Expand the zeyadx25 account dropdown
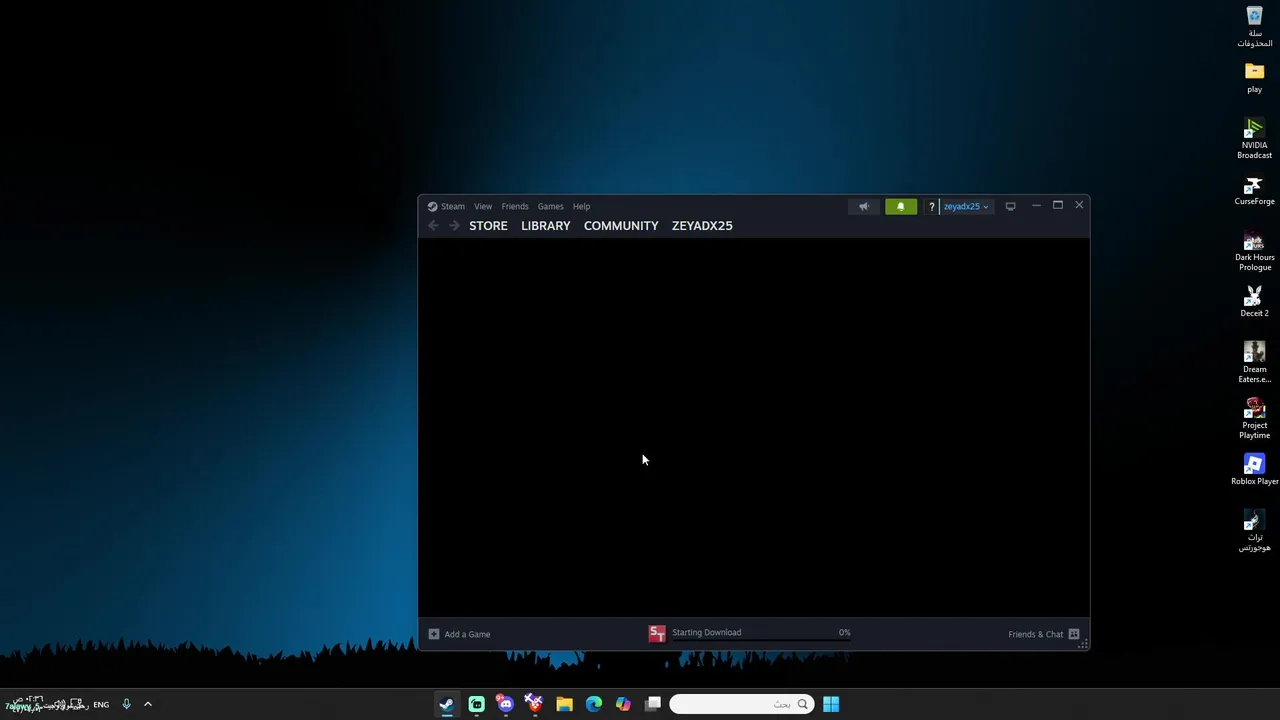Viewport: 1280px width, 720px height. 965,207
